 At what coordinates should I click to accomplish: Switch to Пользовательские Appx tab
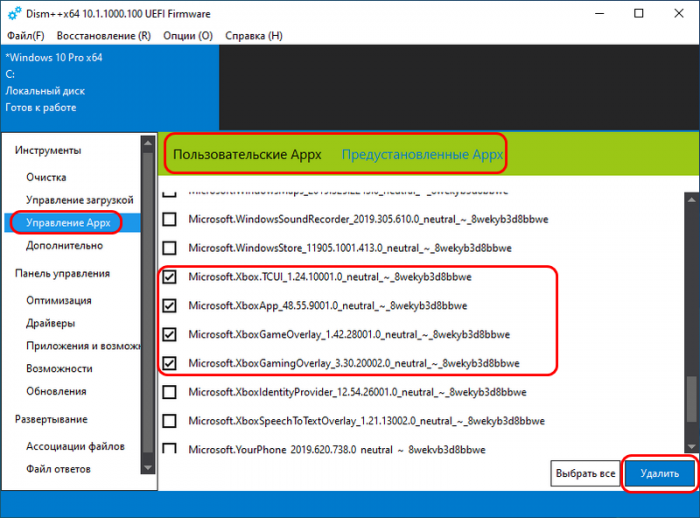[x=247, y=155]
